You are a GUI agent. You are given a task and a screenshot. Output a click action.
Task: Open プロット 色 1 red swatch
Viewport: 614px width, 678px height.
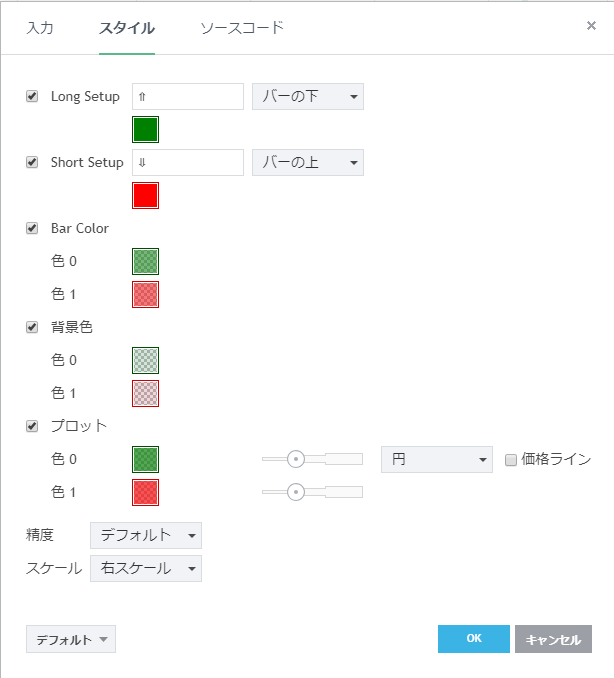pos(145,492)
